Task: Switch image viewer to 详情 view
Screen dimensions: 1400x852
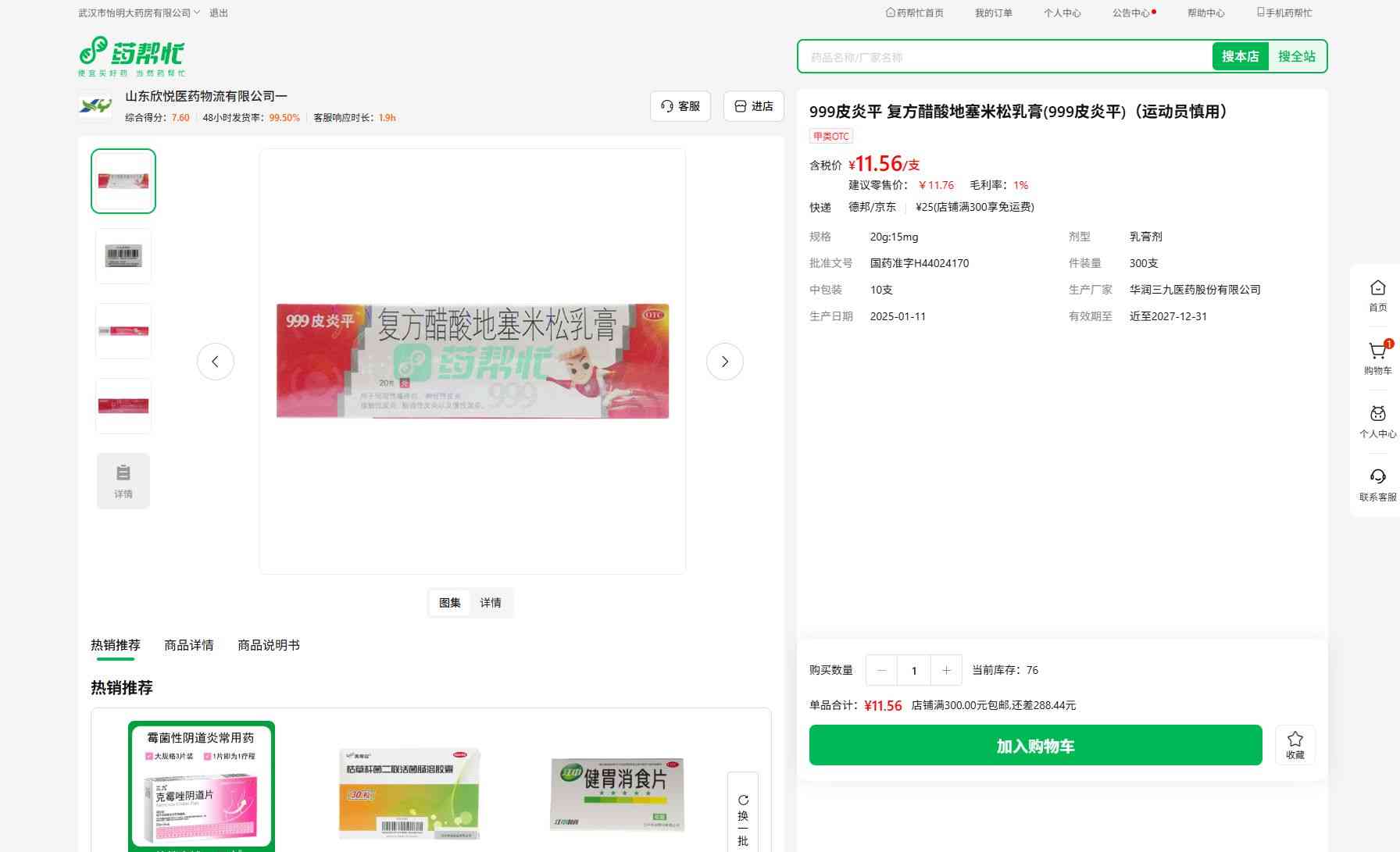Action: (491, 603)
